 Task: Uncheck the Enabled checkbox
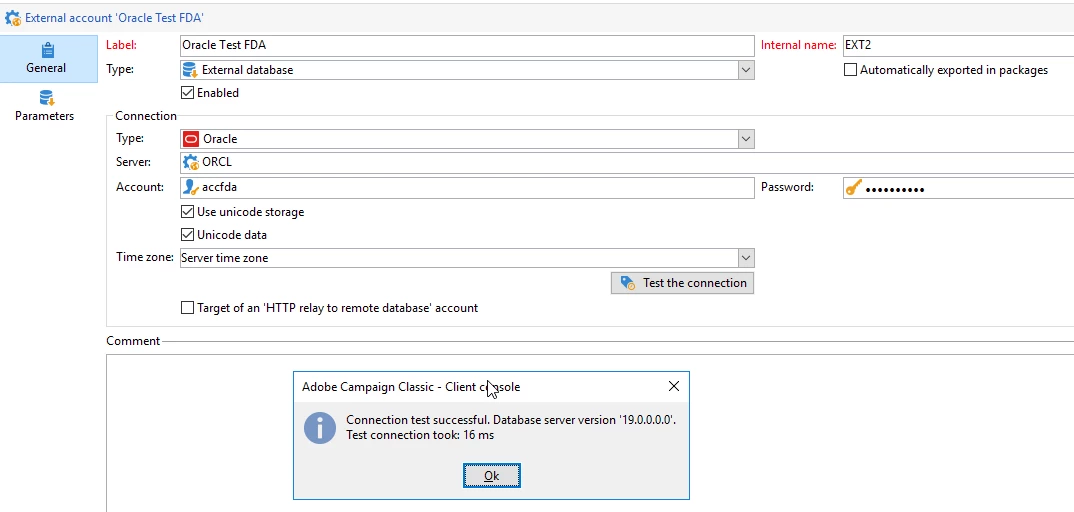(x=187, y=93)
